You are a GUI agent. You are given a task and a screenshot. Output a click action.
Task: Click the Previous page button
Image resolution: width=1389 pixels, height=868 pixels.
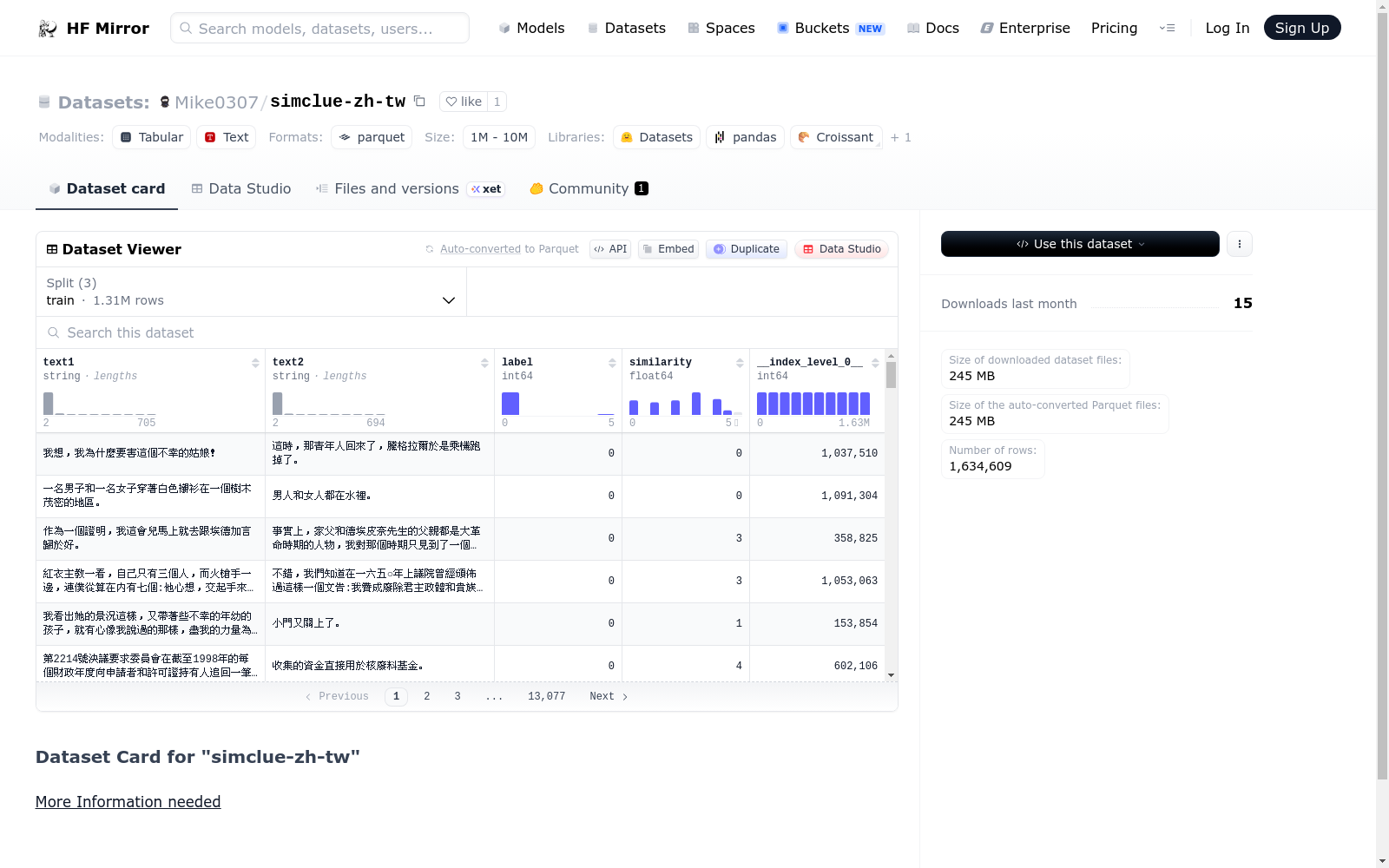(337, 696)
